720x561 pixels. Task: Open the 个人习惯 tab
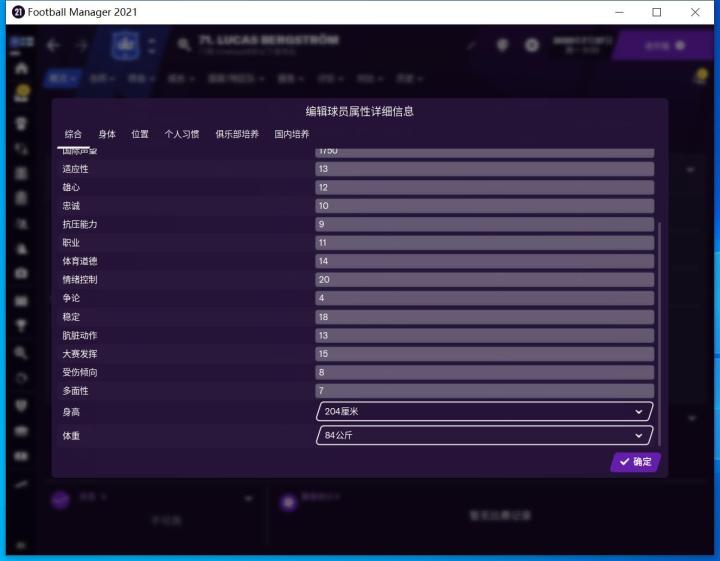click(x=182, y=134)
